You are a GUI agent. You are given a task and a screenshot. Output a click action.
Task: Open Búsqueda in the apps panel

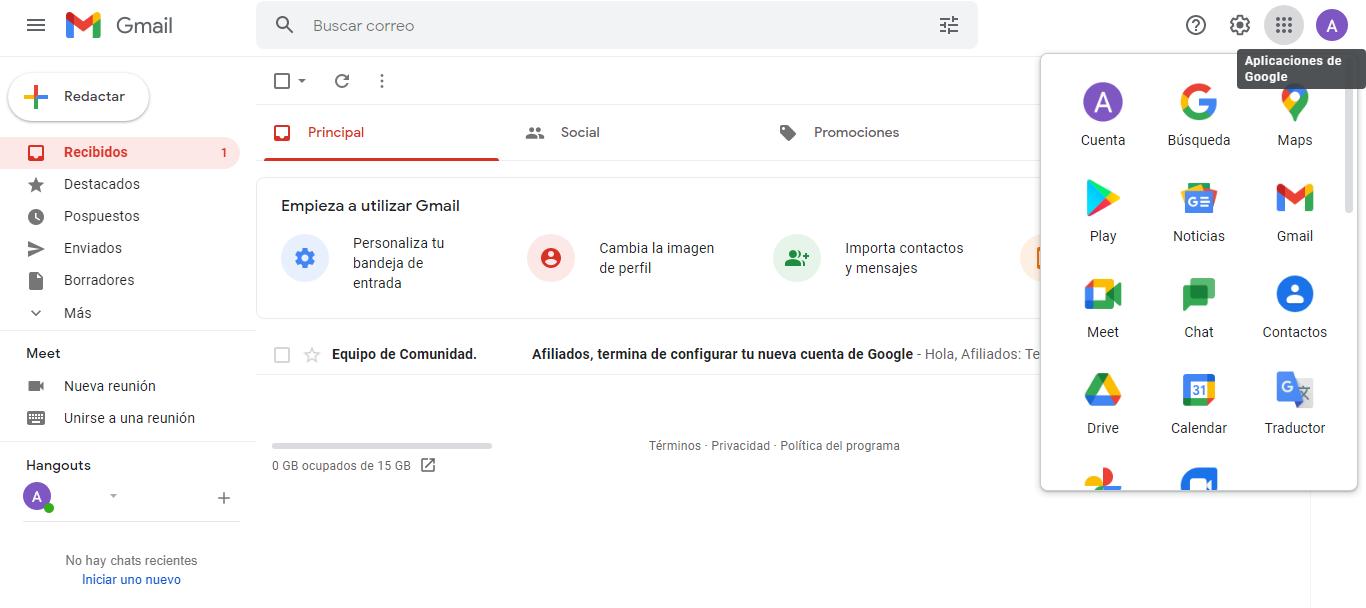tap(1199, 115)
